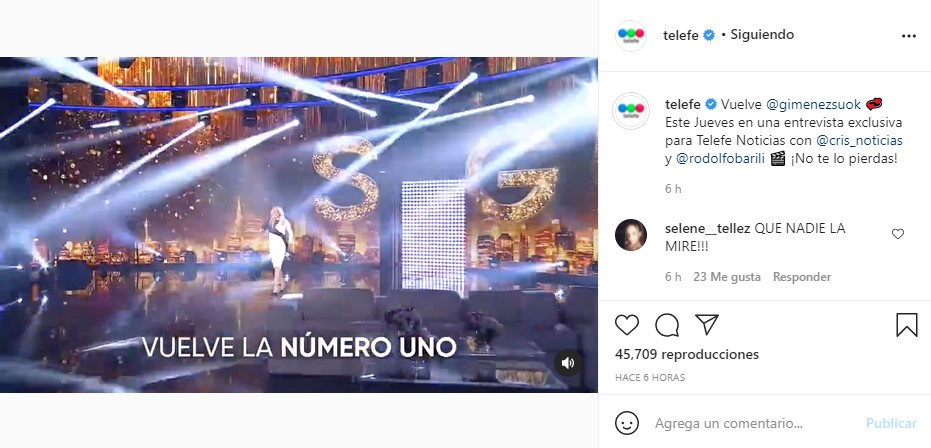The width and height of the screenshot is (931, 448).
Task: Open the @rodolfobarili mention link
Action: pos(720,159)
